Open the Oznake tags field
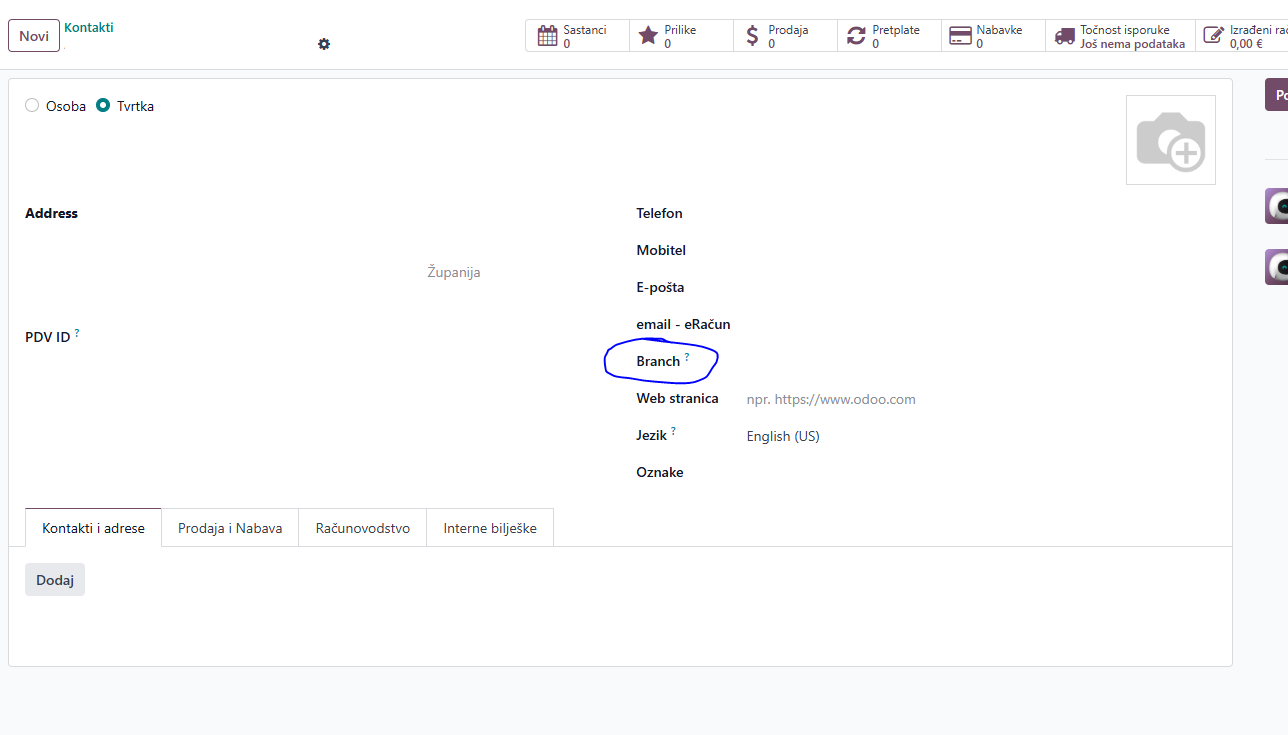 (900, 472)
